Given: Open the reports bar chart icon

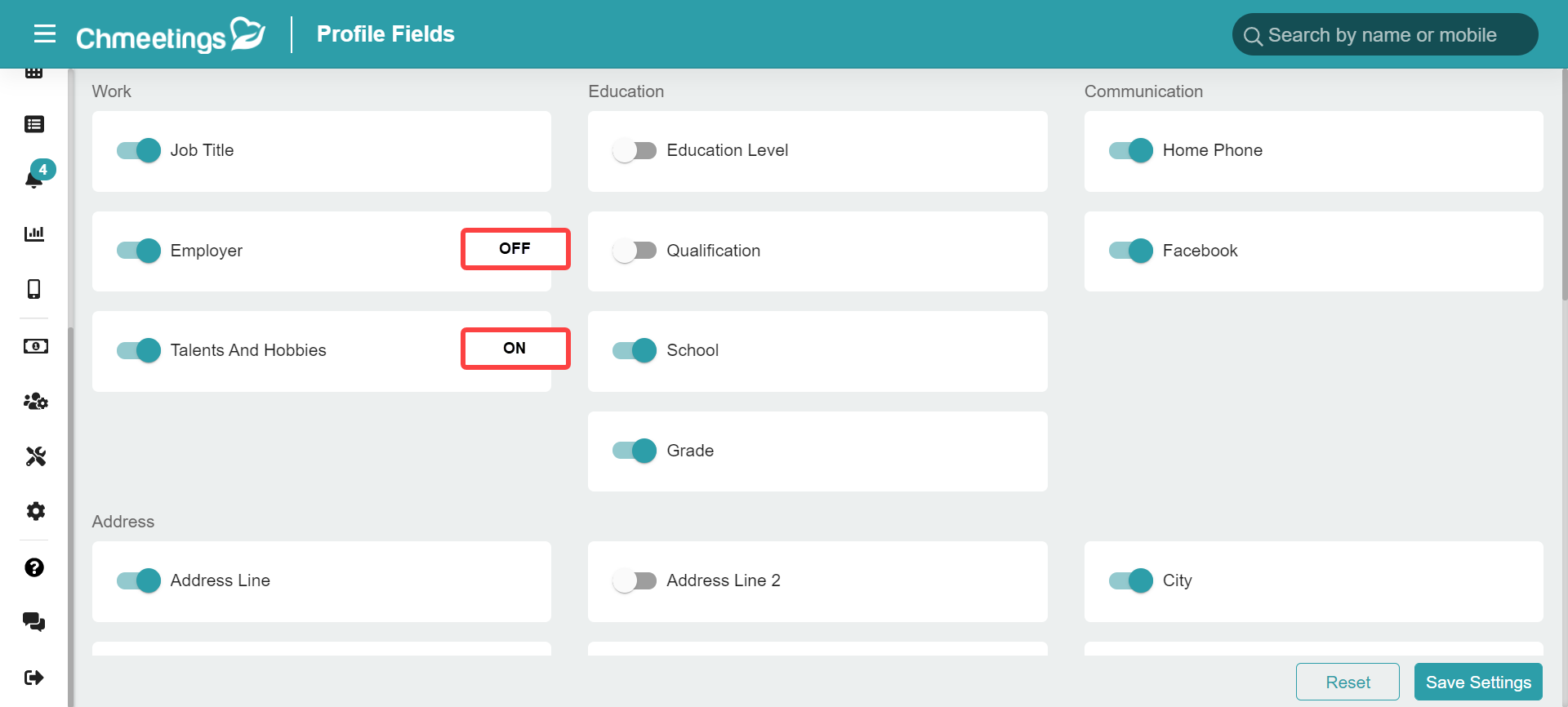Looking at the screenshot, I should click(x=34, y=233).
